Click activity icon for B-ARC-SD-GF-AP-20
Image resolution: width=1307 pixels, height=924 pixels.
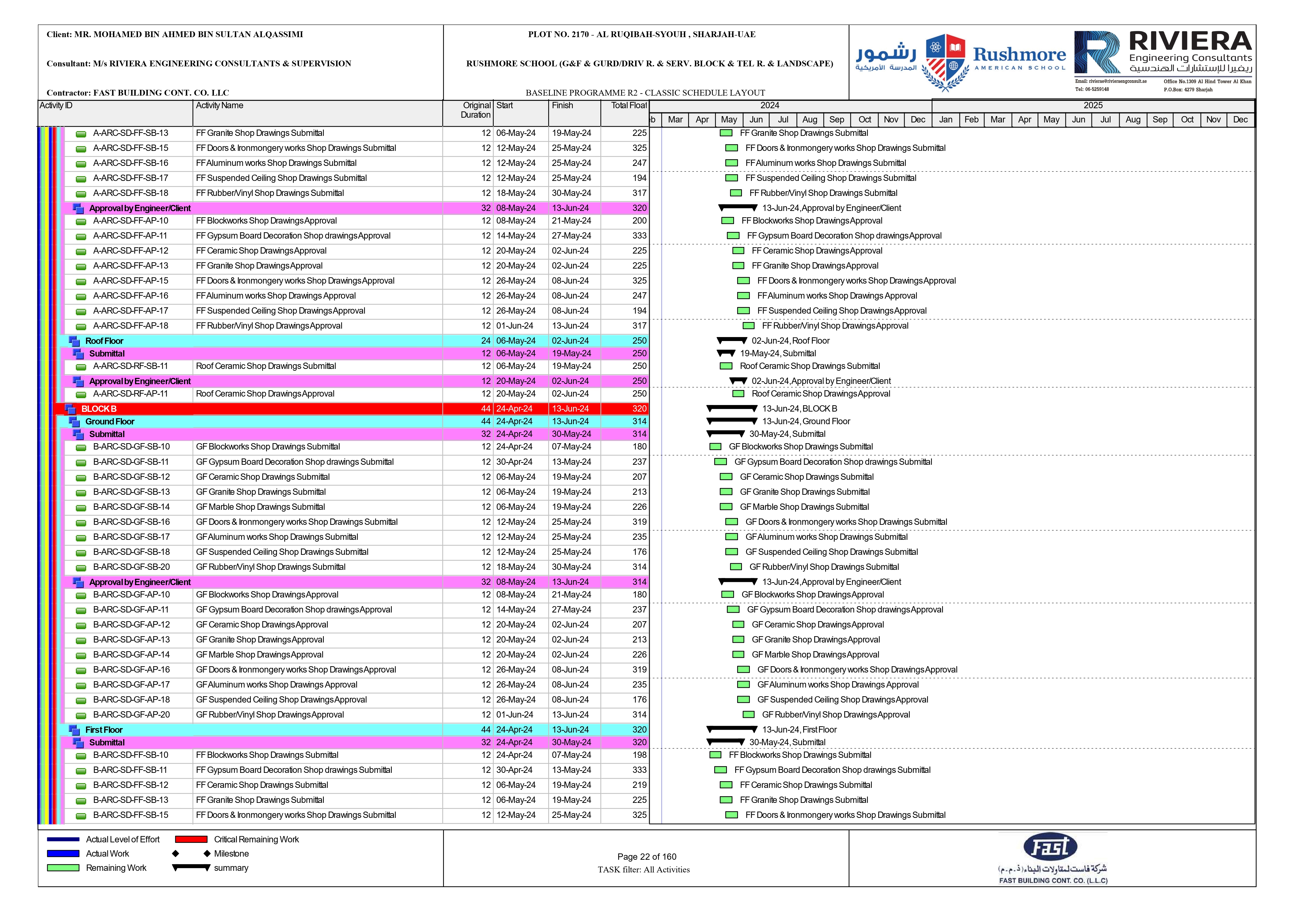click(x=81, y=716)
